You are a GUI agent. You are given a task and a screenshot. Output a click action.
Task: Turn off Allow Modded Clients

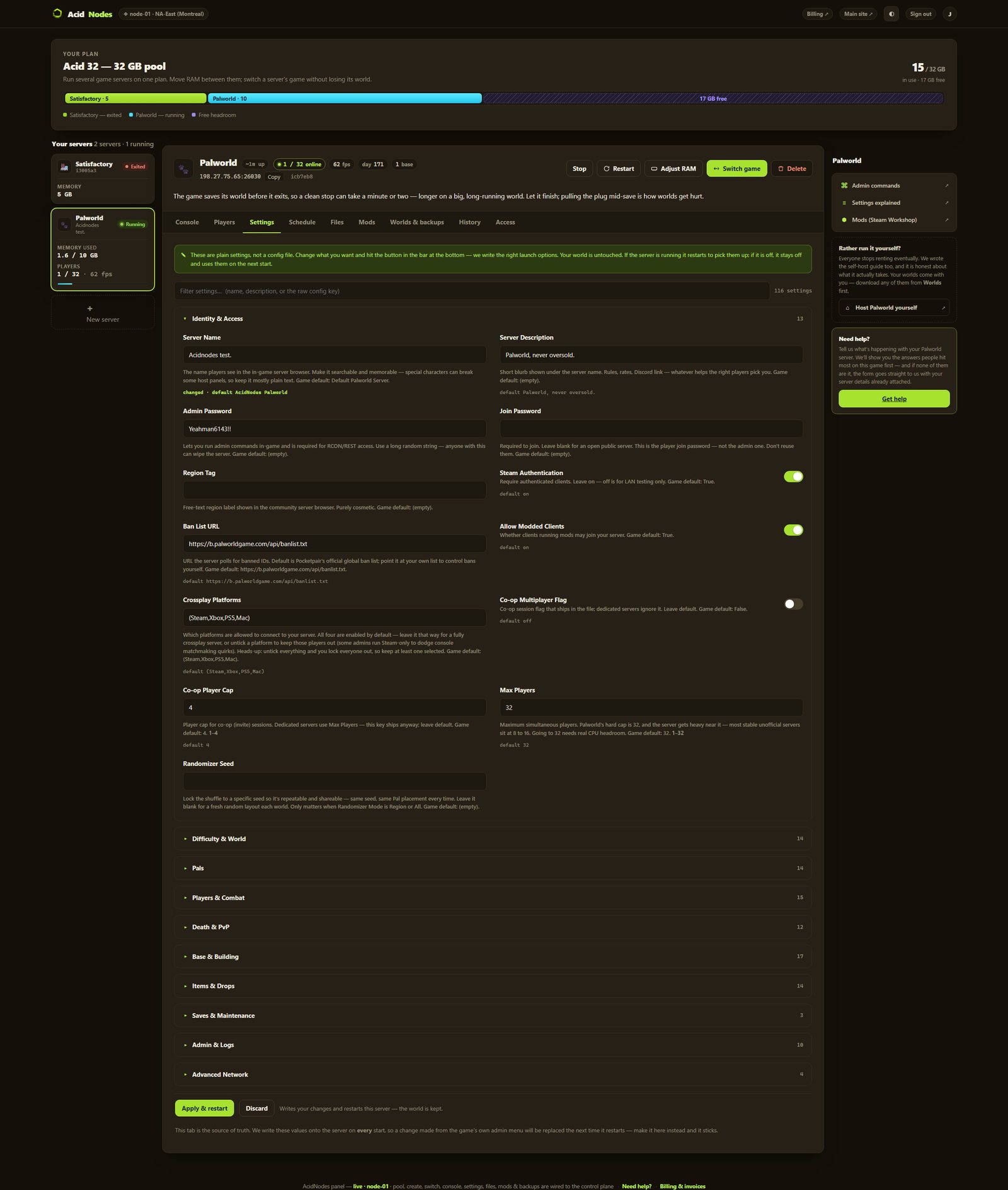(x=793, y=530)
